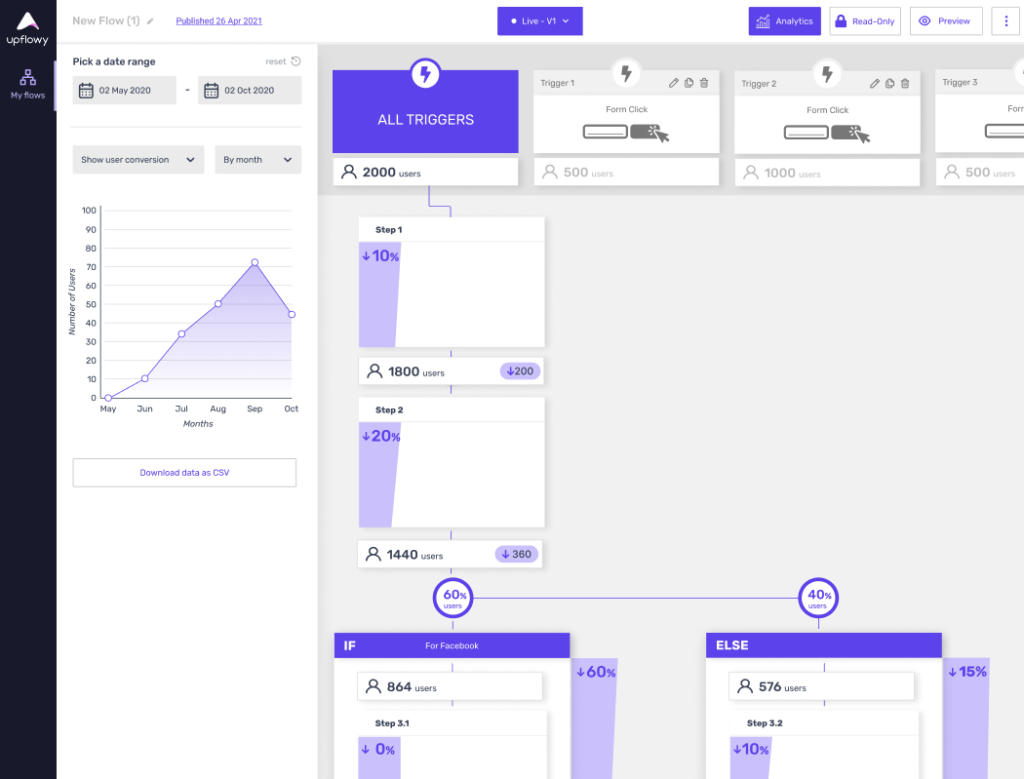The width and height of the screenshot is (1024, 779).
Task: Delete Trigger 2 with trash icon
Action: tap(905, 83)
